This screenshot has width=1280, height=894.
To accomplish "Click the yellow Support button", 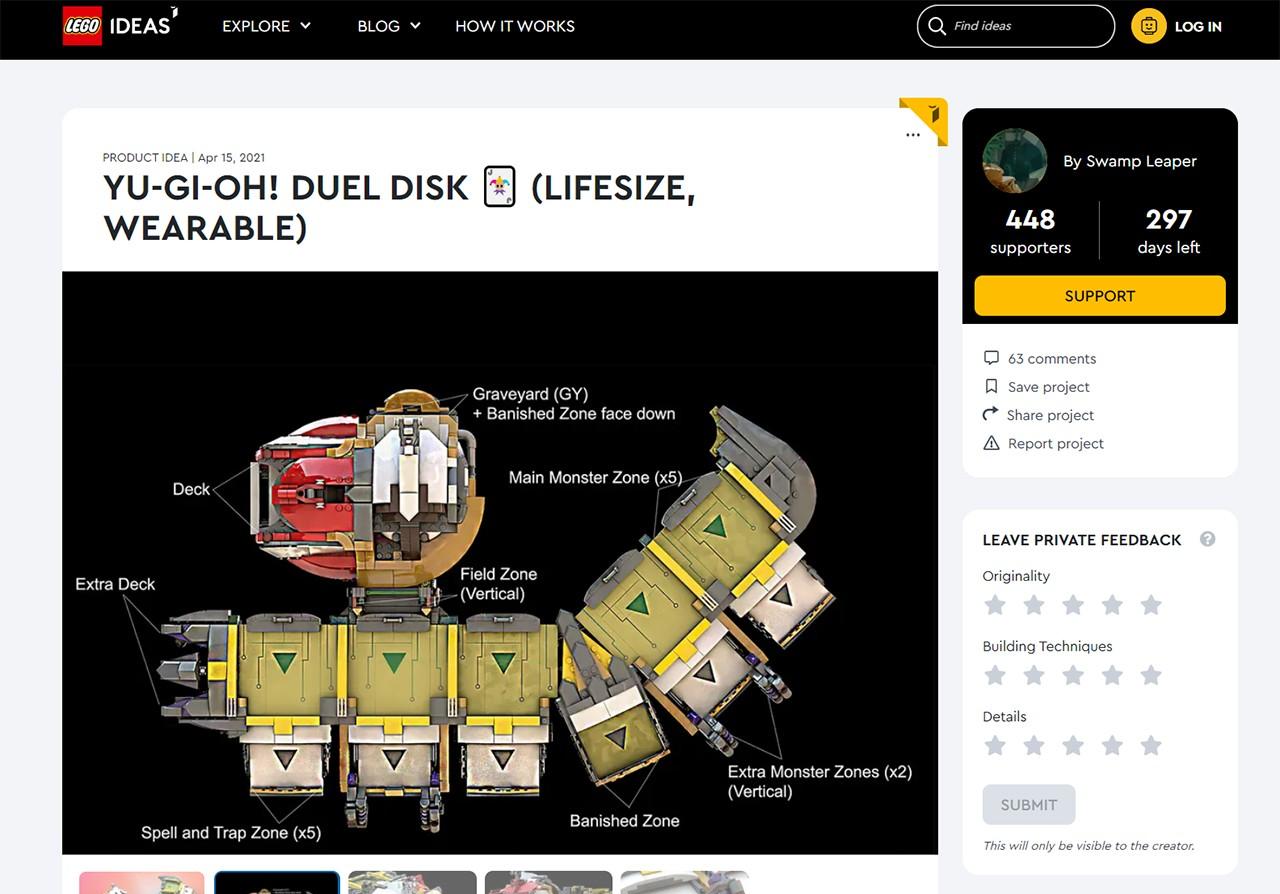I will [1100, 296].
